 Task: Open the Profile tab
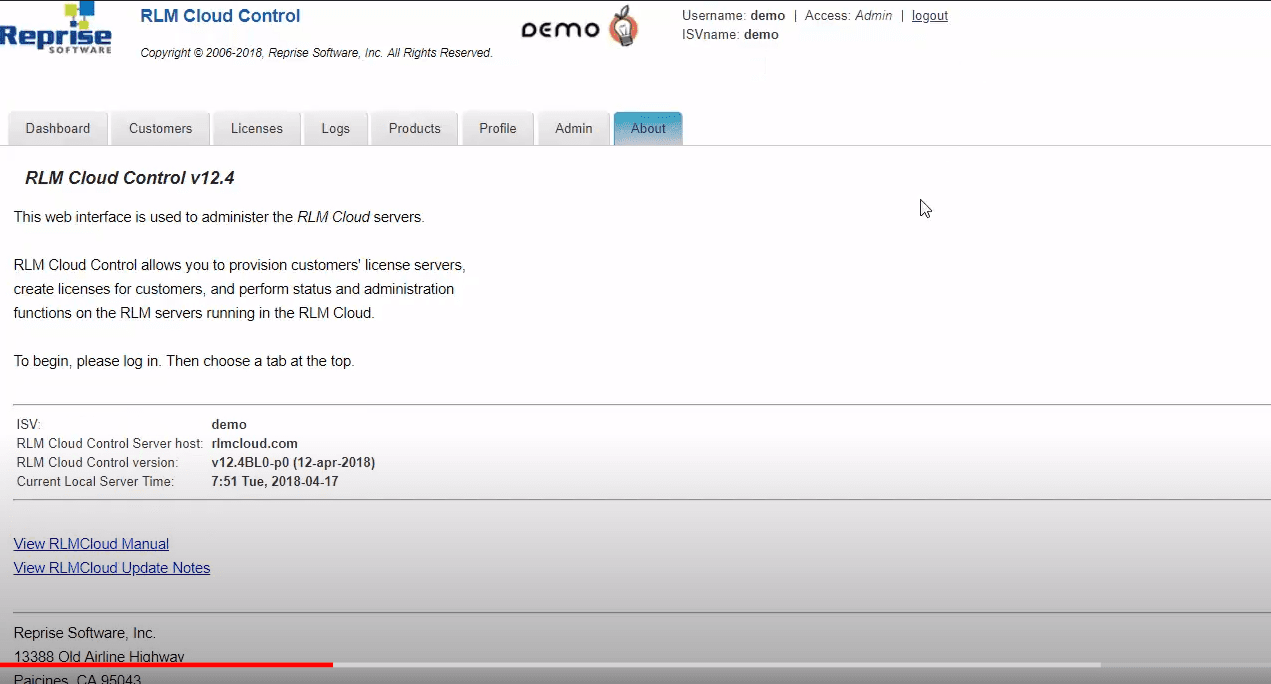(x=498, y=128)
